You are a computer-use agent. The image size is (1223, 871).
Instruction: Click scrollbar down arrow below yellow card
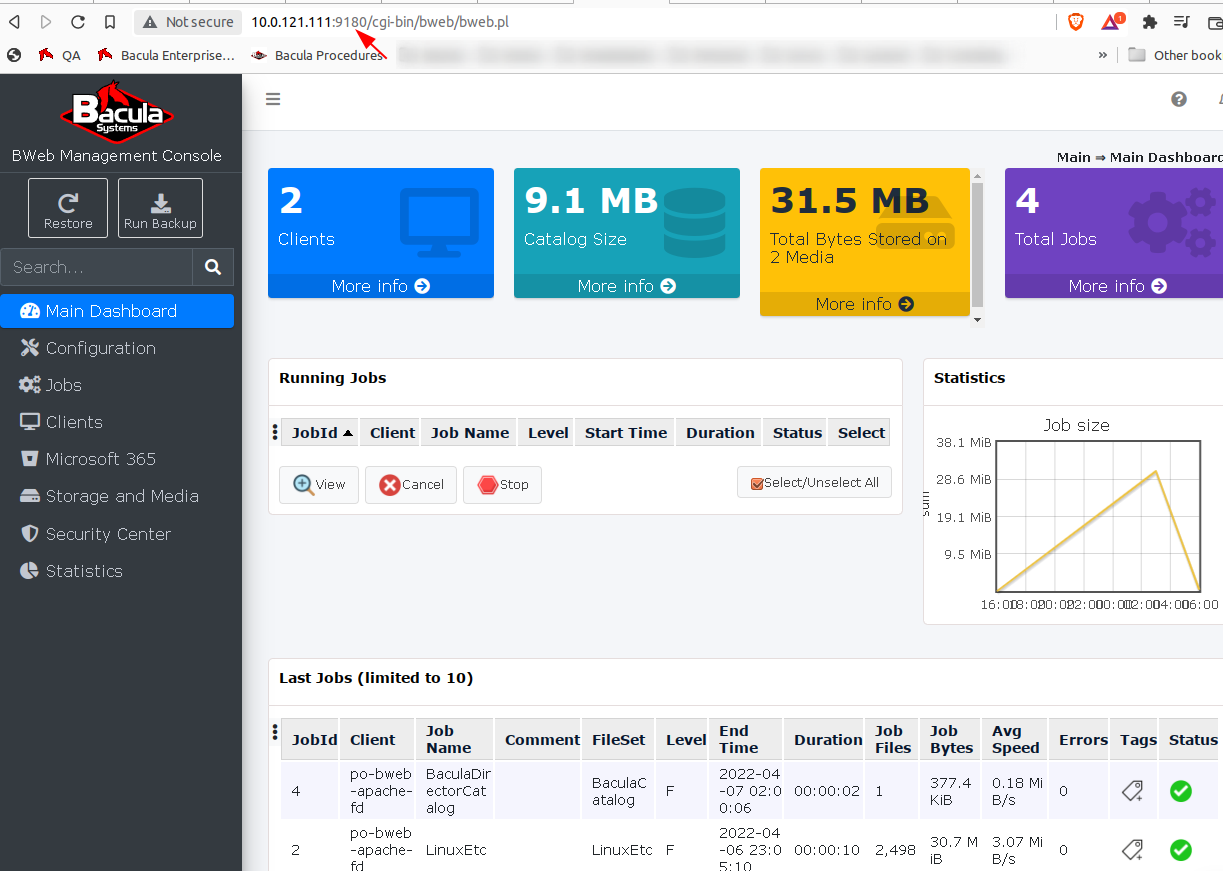point(977,320)
